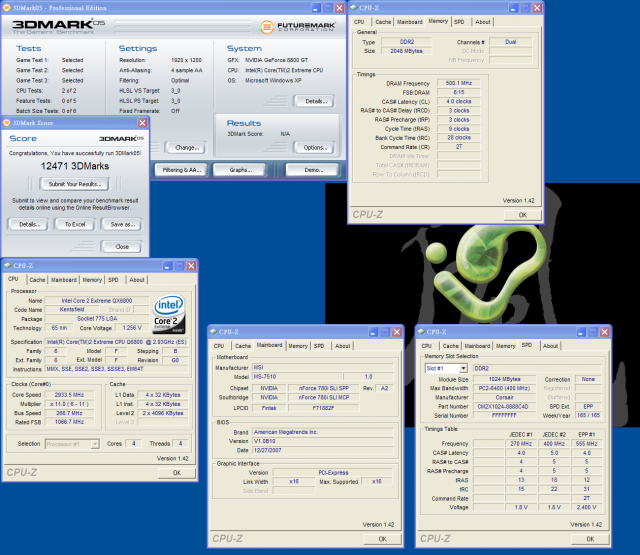Export score with To Excel button
The height and width of the screenshot is (555, 640).
coord(75,224)
